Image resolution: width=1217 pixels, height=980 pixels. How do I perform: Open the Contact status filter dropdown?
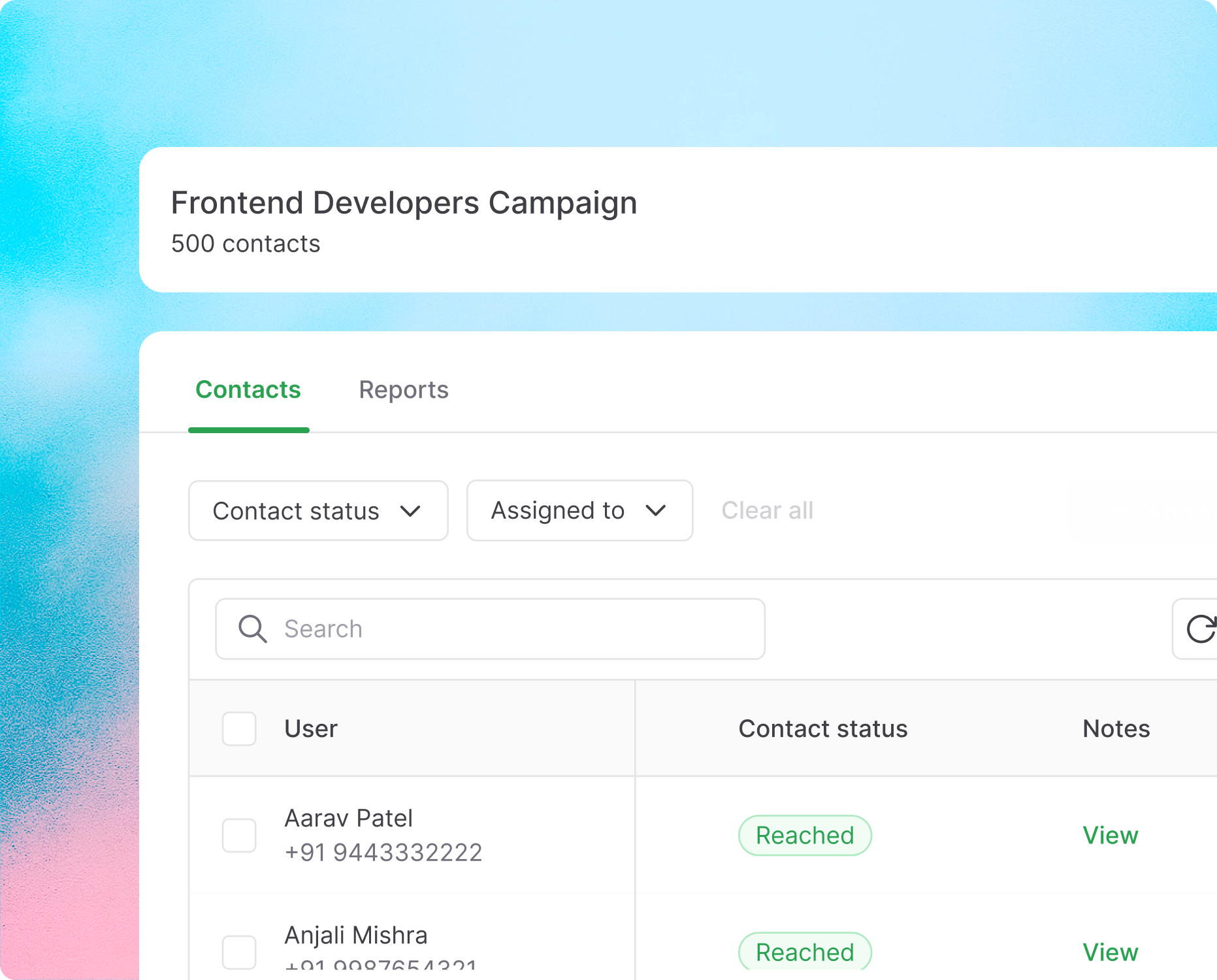(318, 511)
